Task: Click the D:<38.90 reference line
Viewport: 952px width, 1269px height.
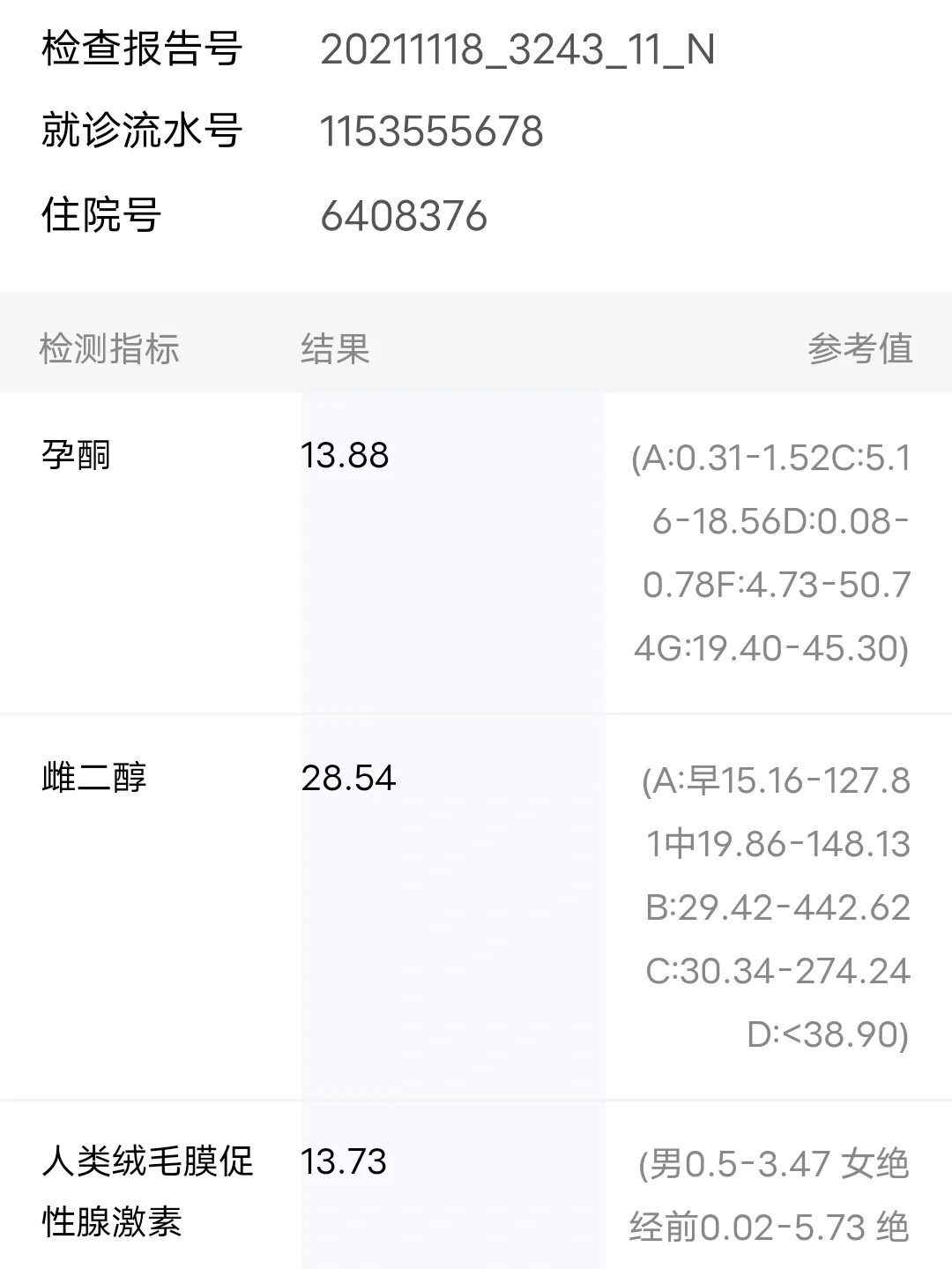Action: pos(827,1034)
